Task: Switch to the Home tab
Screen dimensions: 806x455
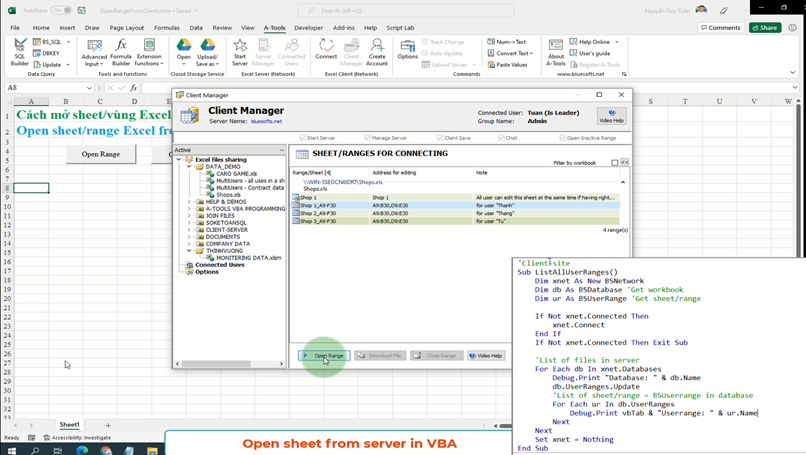Action: click(x=41, y=28)
